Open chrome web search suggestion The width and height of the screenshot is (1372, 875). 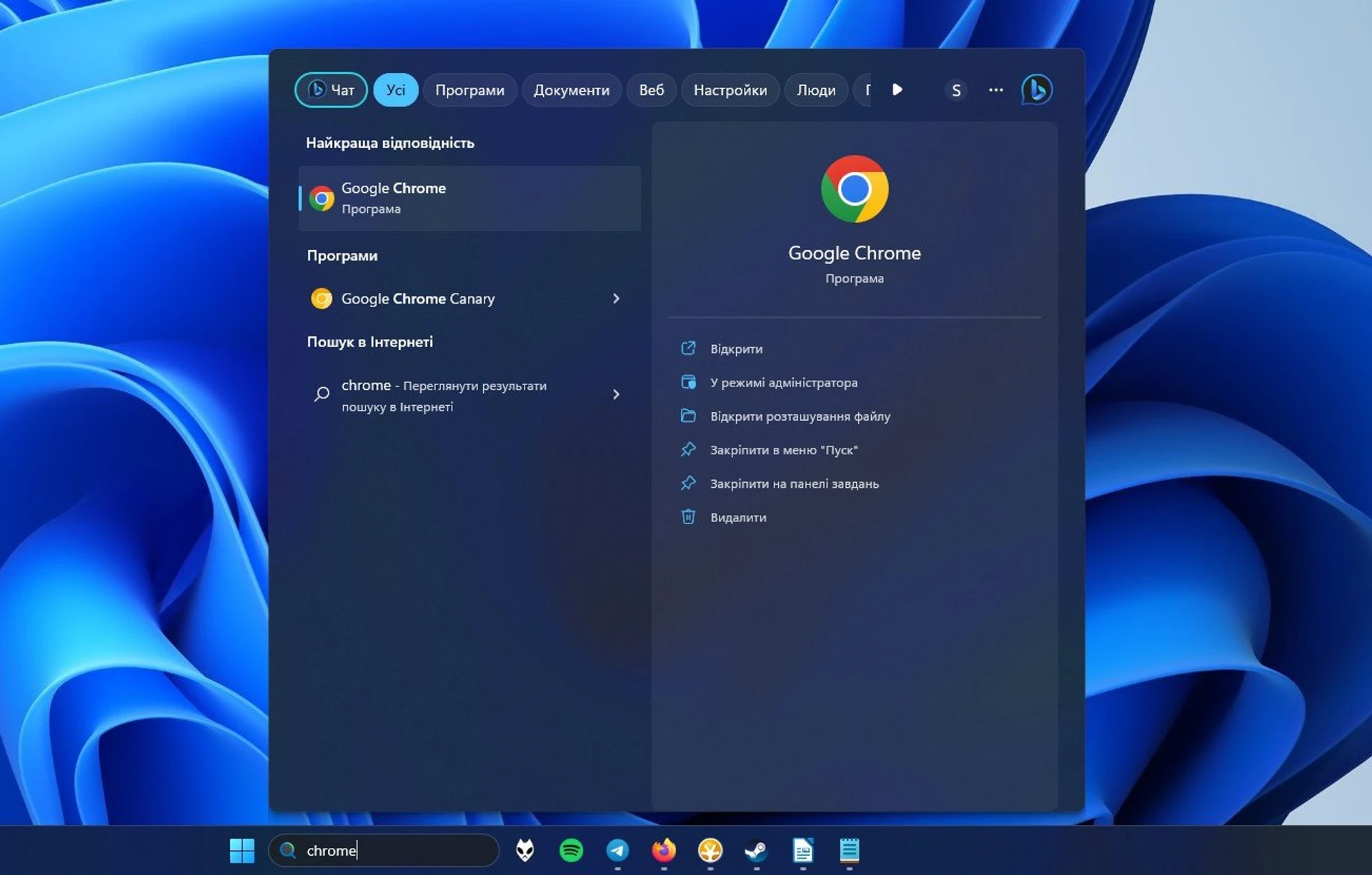469,395
